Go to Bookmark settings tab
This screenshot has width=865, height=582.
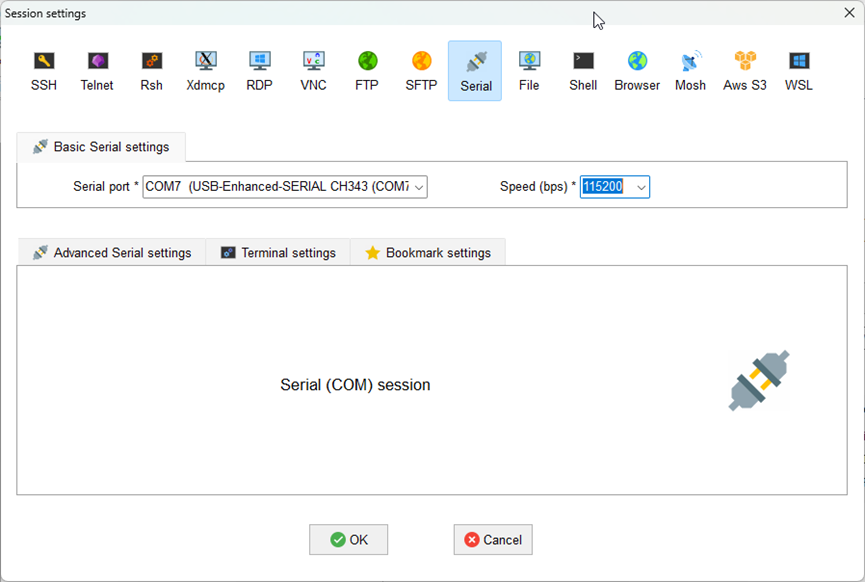428,253
